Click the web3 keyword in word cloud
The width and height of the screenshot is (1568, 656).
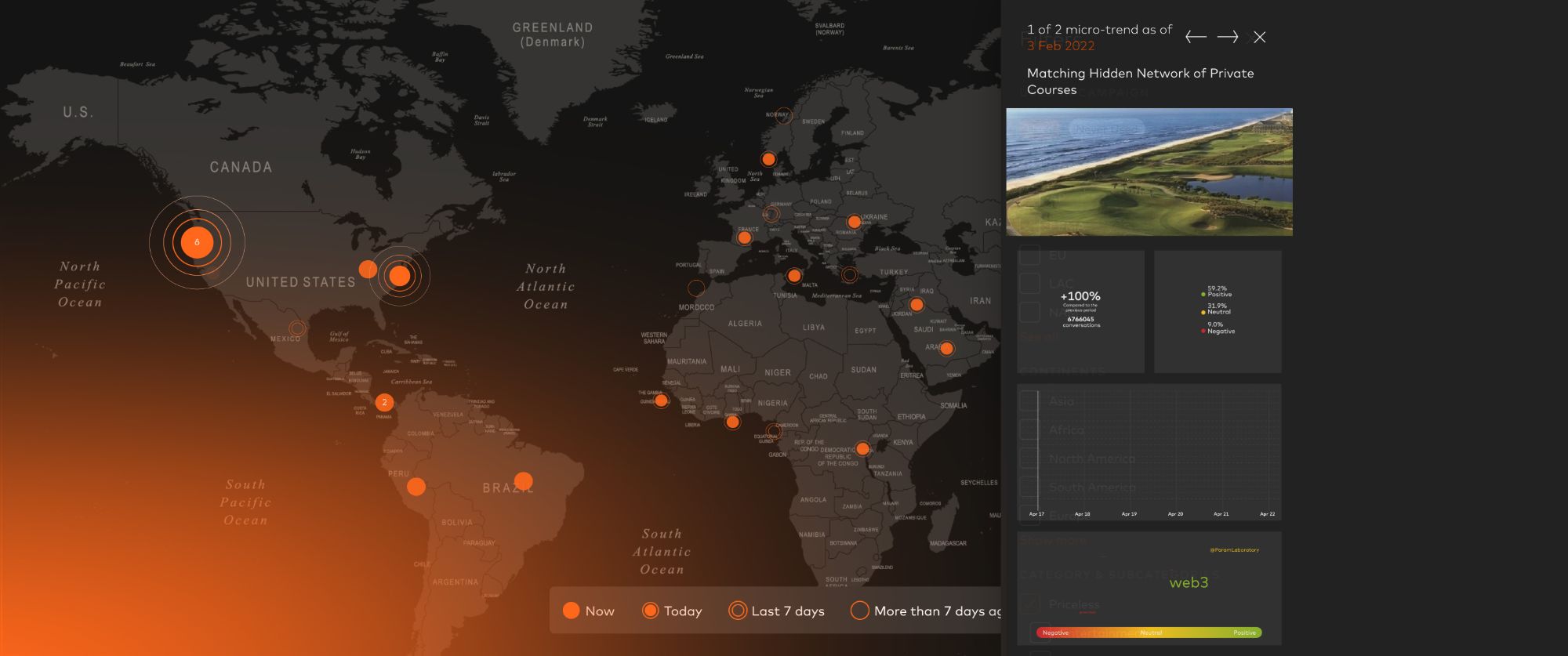[x=1189, y=582]
